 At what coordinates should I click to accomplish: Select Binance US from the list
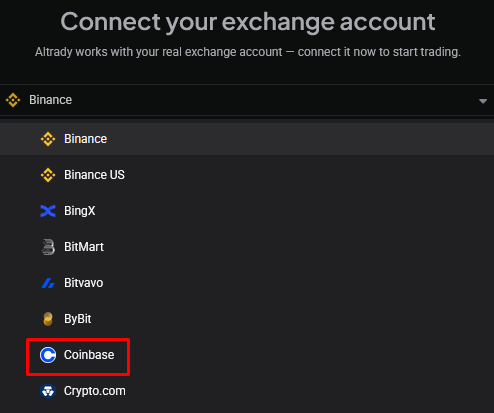[247, 175]
